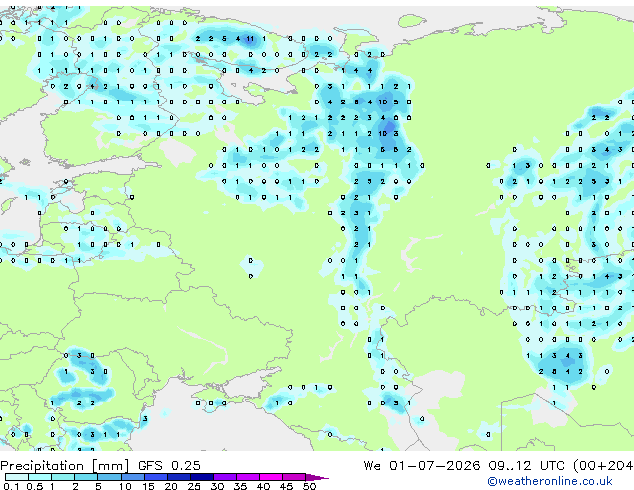
Task: Click the legend swatch between 40 and 45
Action: click(x=271, y=477)
